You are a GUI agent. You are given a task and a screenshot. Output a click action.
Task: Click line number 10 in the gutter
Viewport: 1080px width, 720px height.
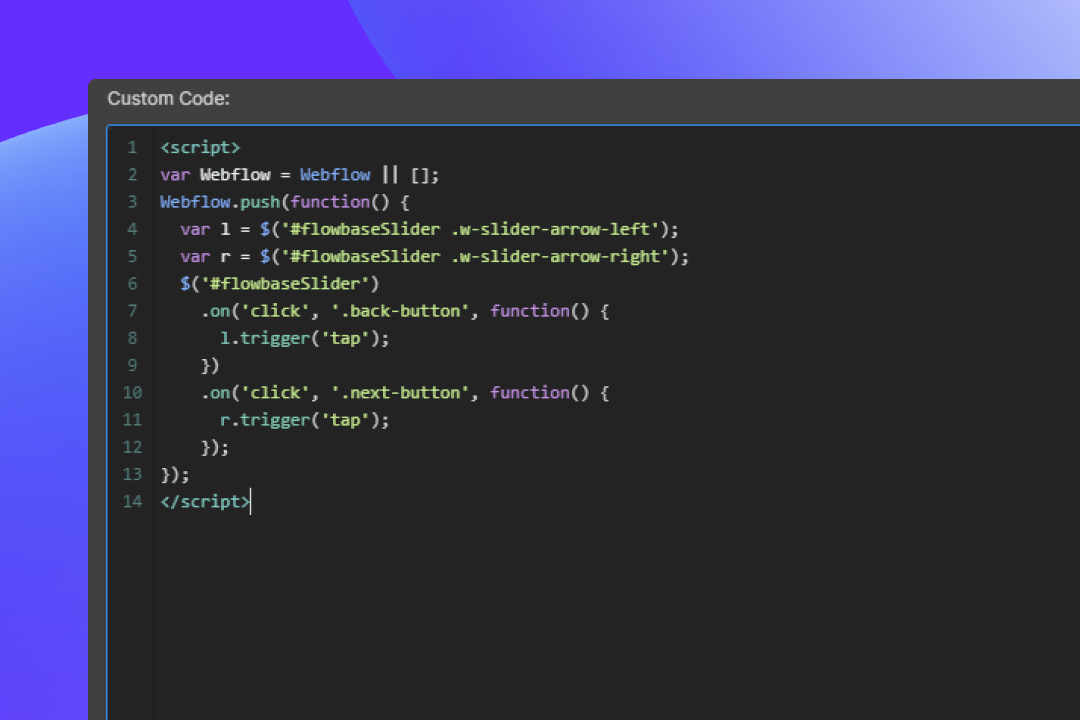(132, 393)
